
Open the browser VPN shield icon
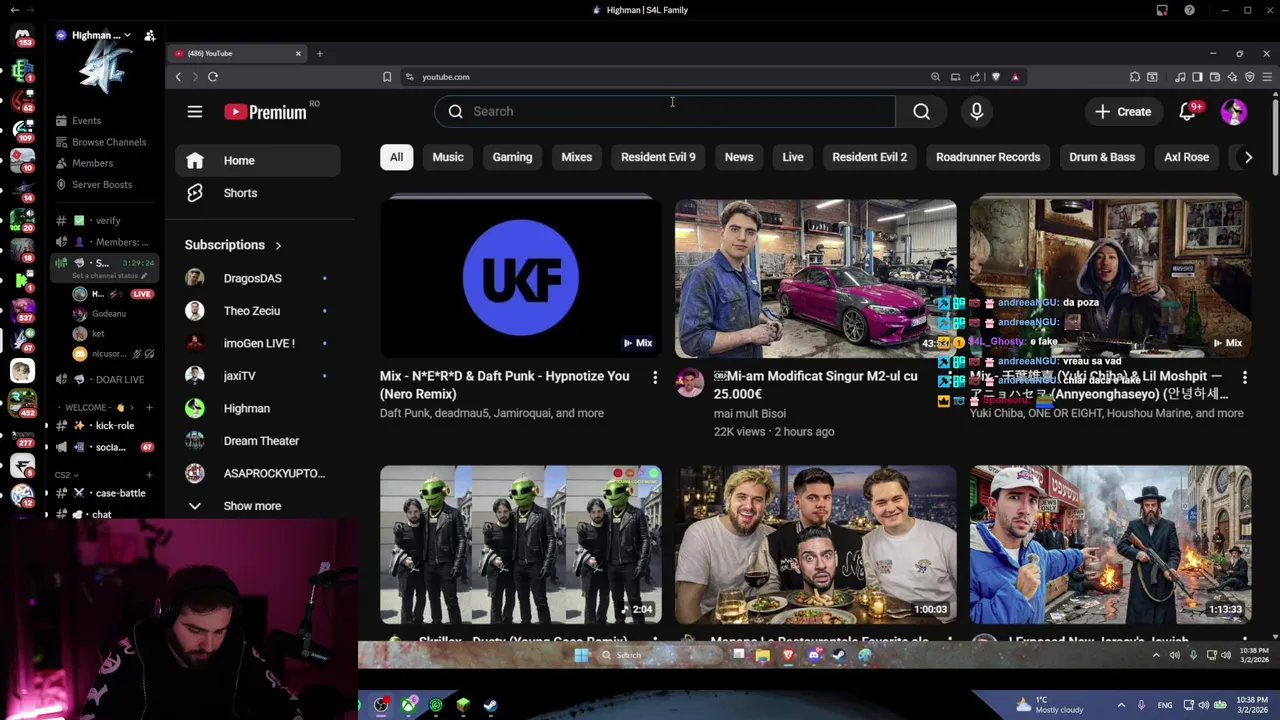point(1249,77)
